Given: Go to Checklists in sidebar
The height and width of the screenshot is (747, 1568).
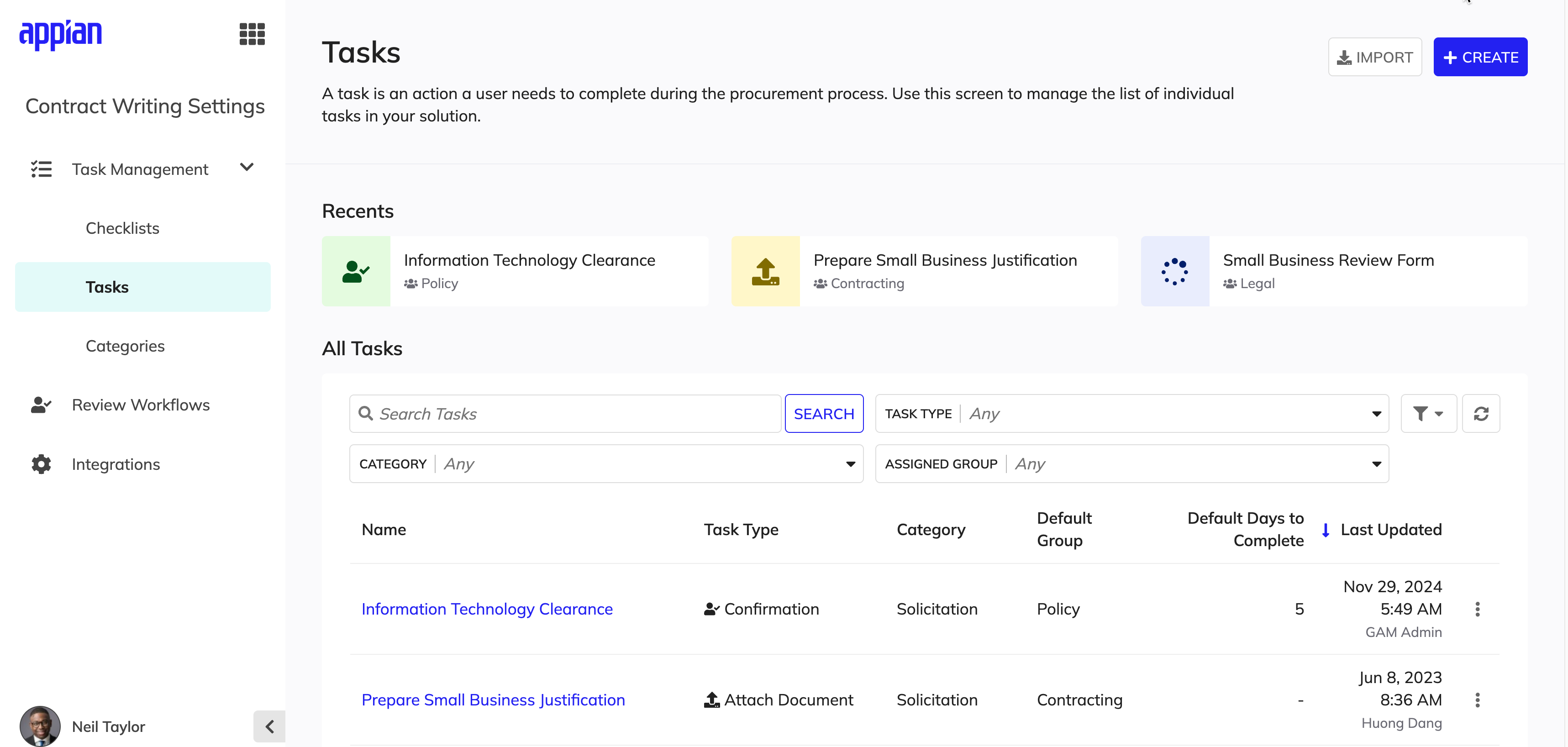Looking at the screenshot, I should click(122, 228).
